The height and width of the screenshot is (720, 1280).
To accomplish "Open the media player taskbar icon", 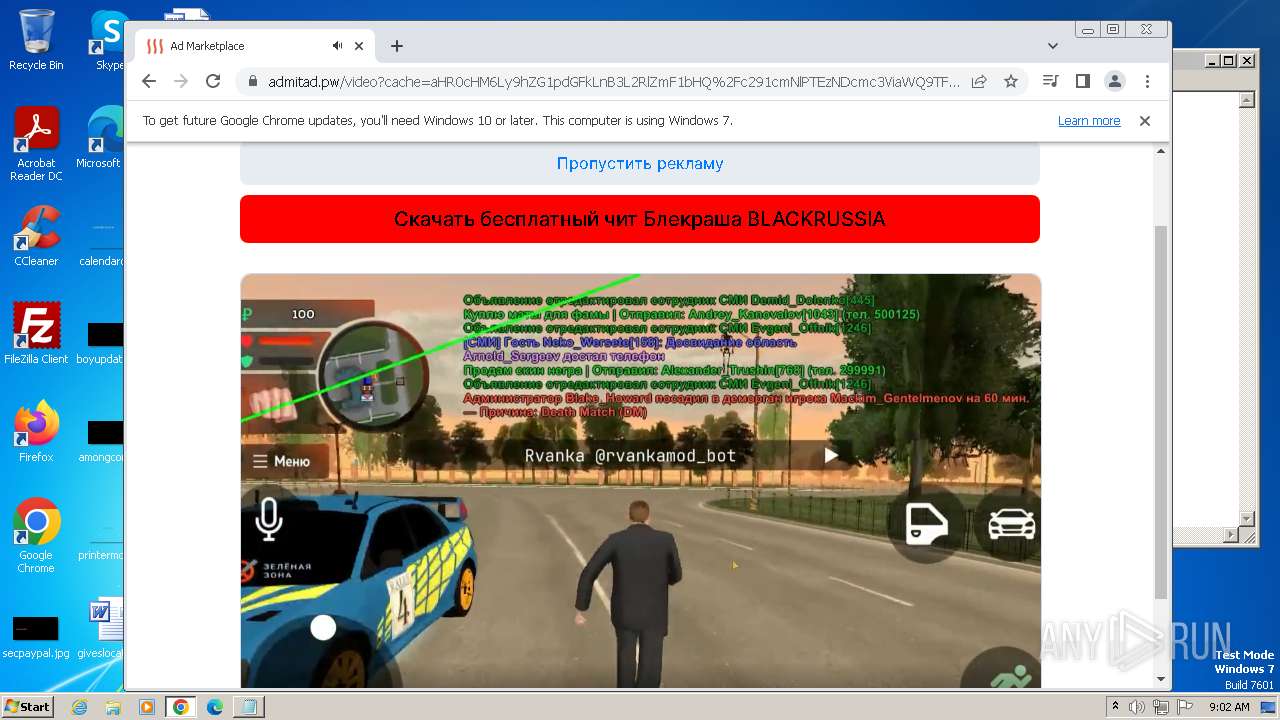I will [x=147, y=707].
